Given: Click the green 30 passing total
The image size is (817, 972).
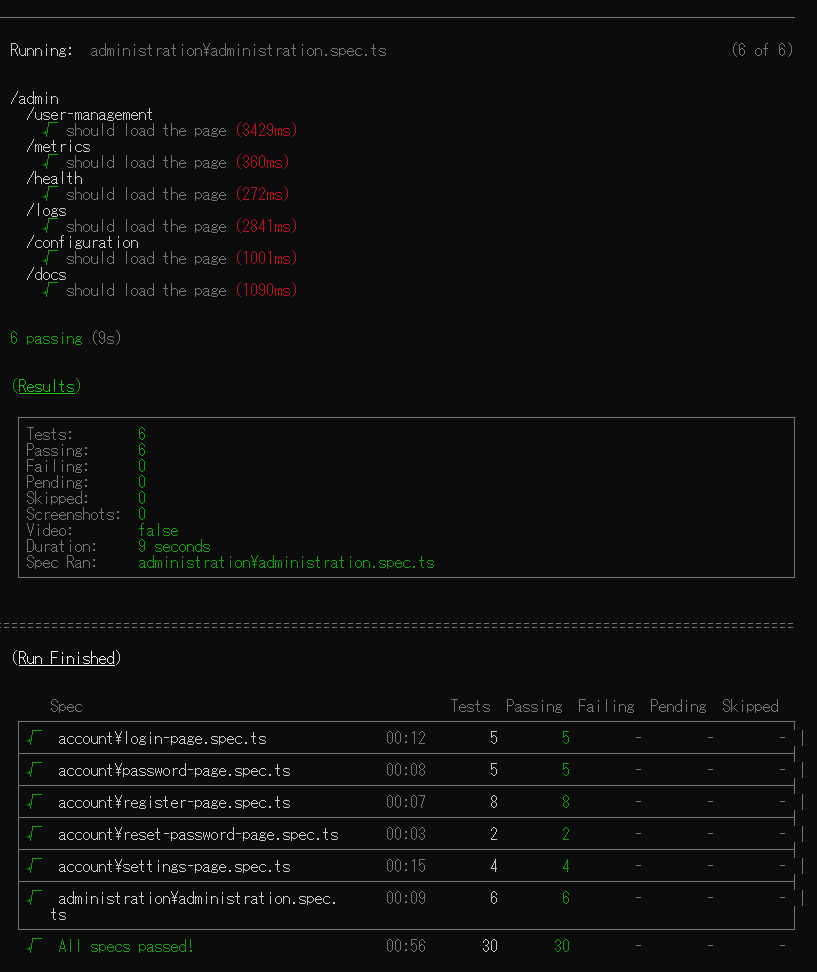Looking at the screenshot, I should click(562, 946).
